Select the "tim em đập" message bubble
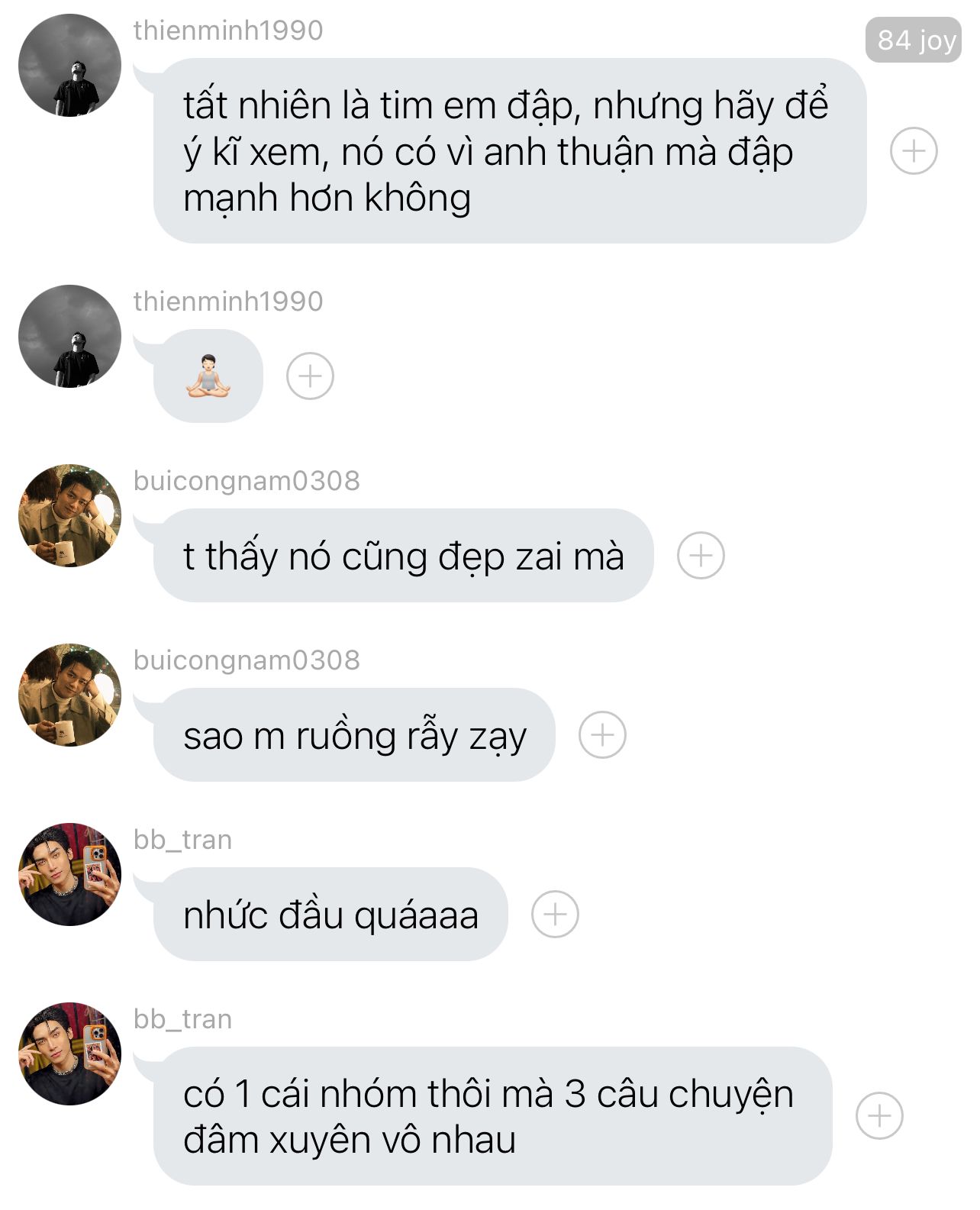Viewport: 980px width, 1210px height. 510,151
